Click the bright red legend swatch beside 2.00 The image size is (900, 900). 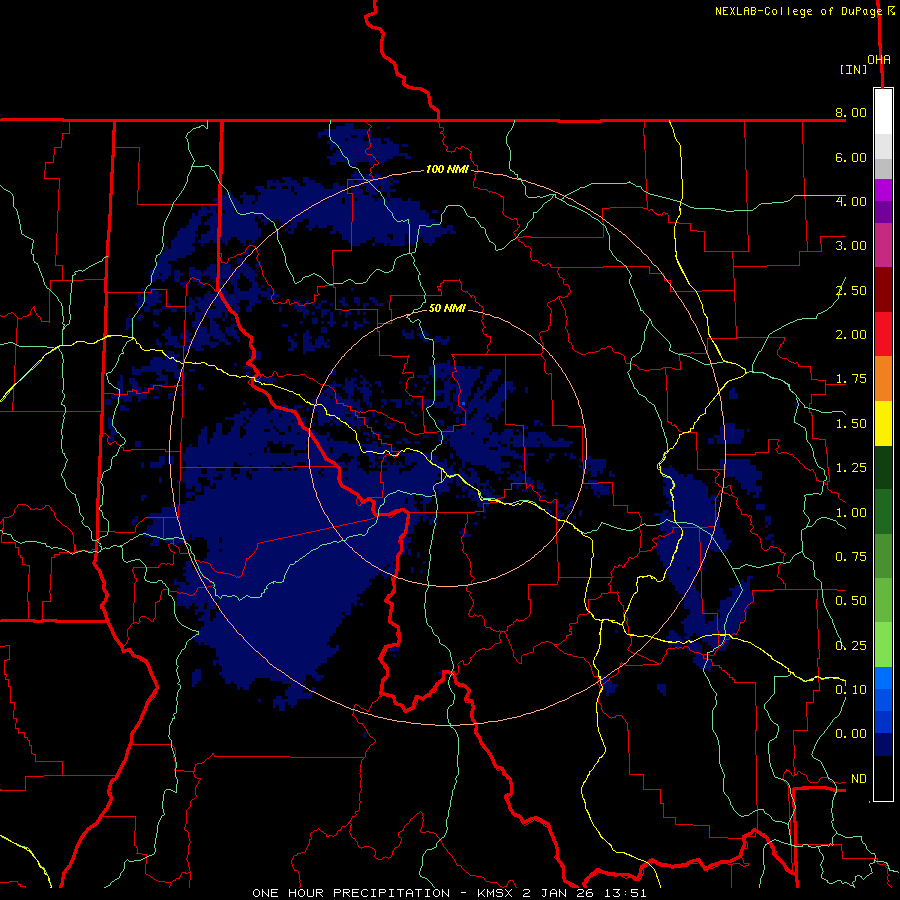[x=883, y=334]
